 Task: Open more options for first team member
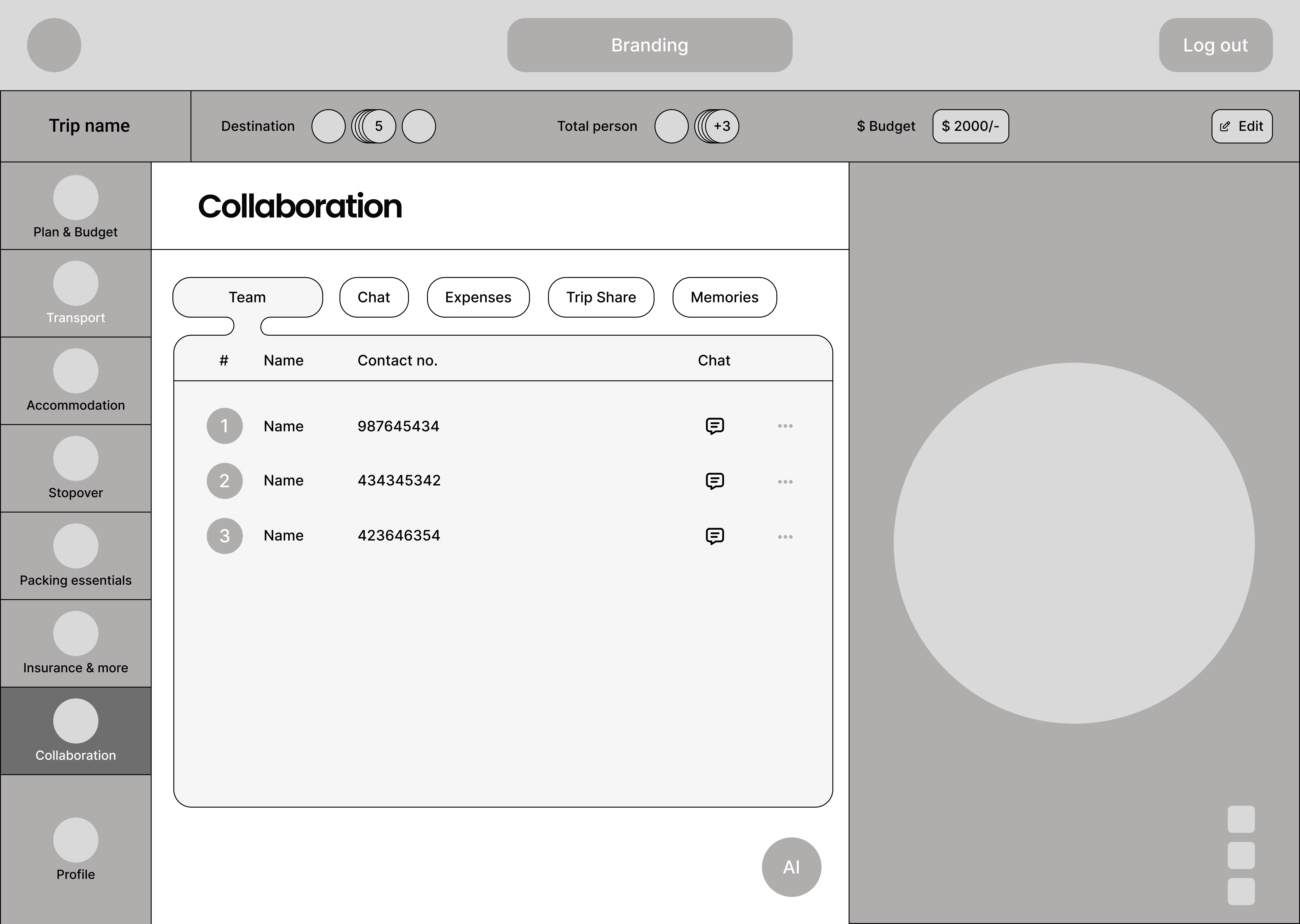pyautogui.click(x=785, y=426)
